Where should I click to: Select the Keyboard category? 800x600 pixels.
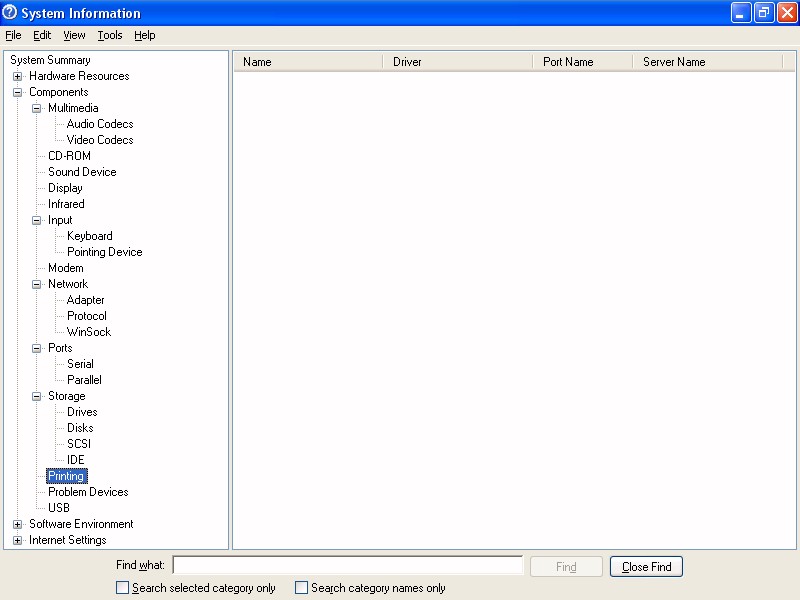click(90, 236)
